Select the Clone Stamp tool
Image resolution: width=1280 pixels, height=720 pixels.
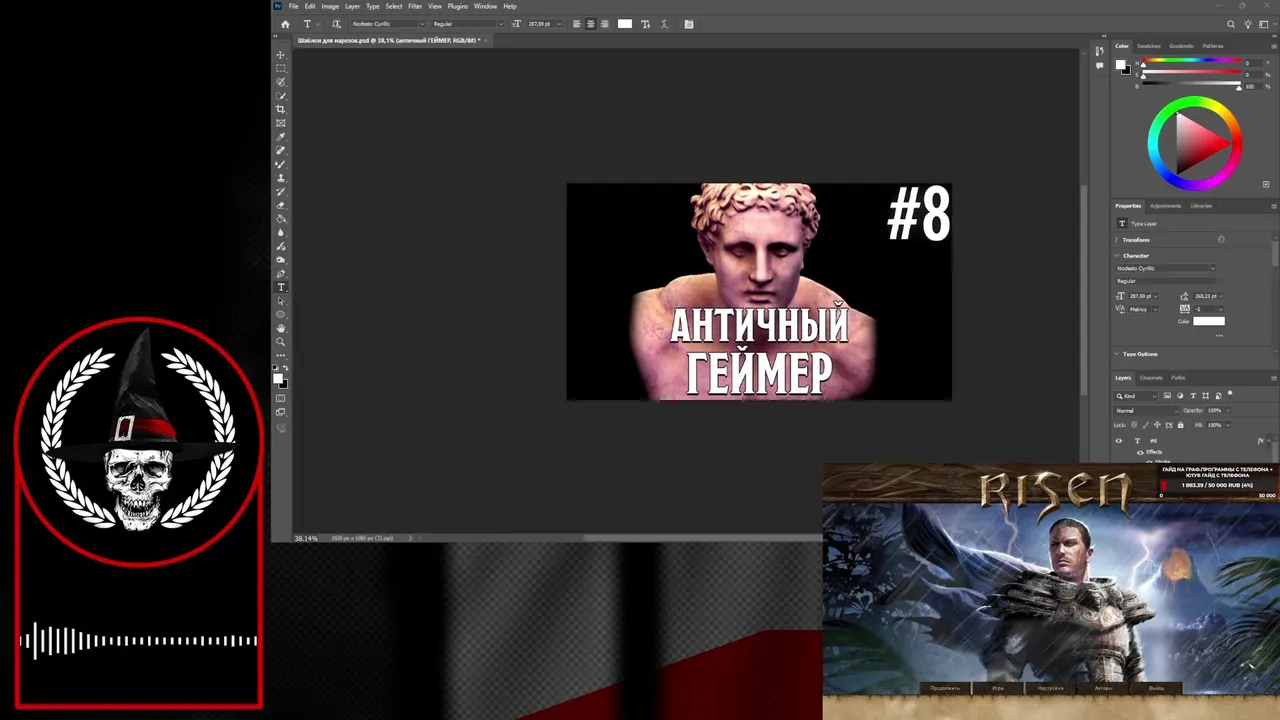point(280,178)
